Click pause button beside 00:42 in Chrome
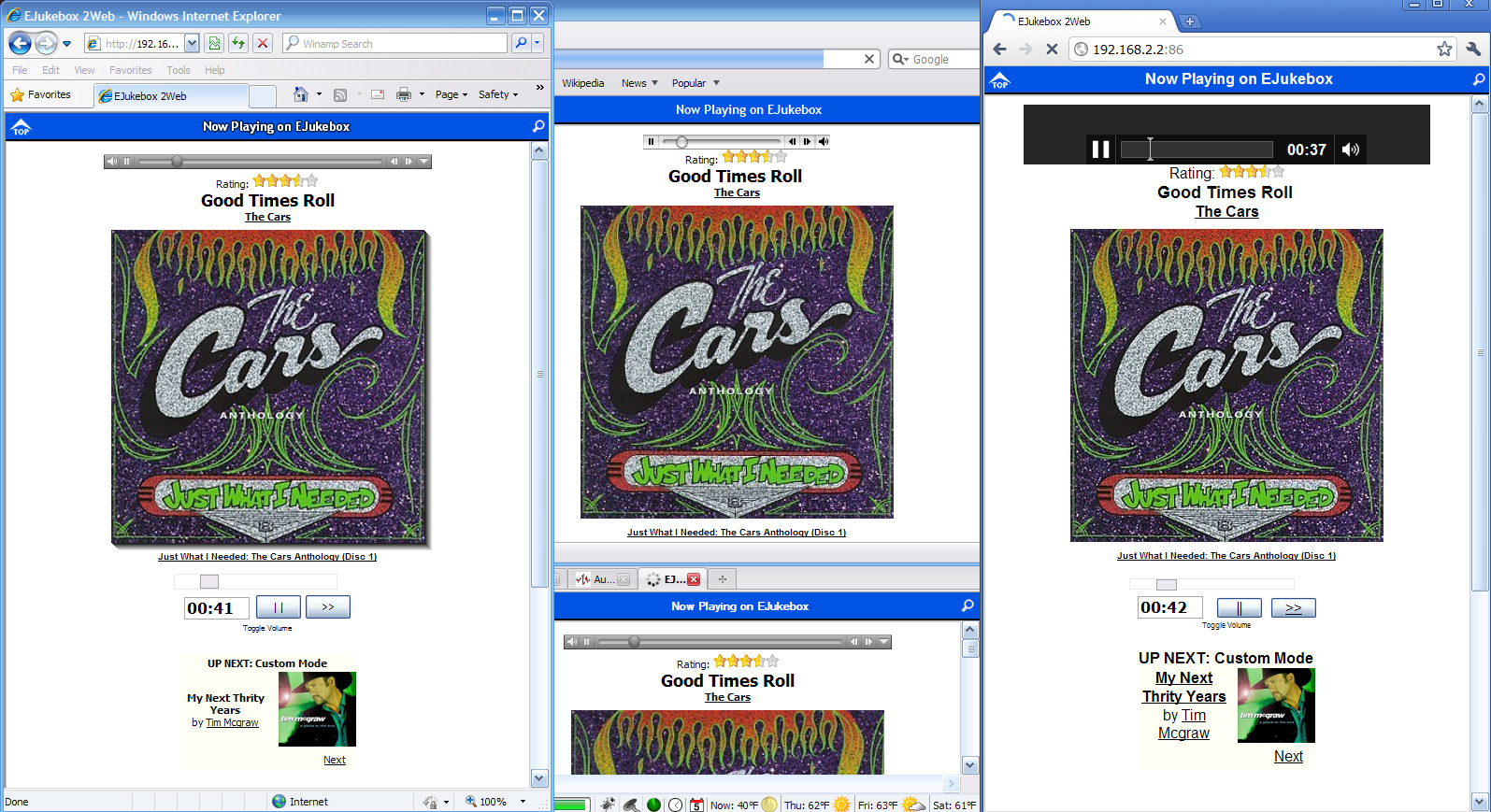 coord(1240,608)
